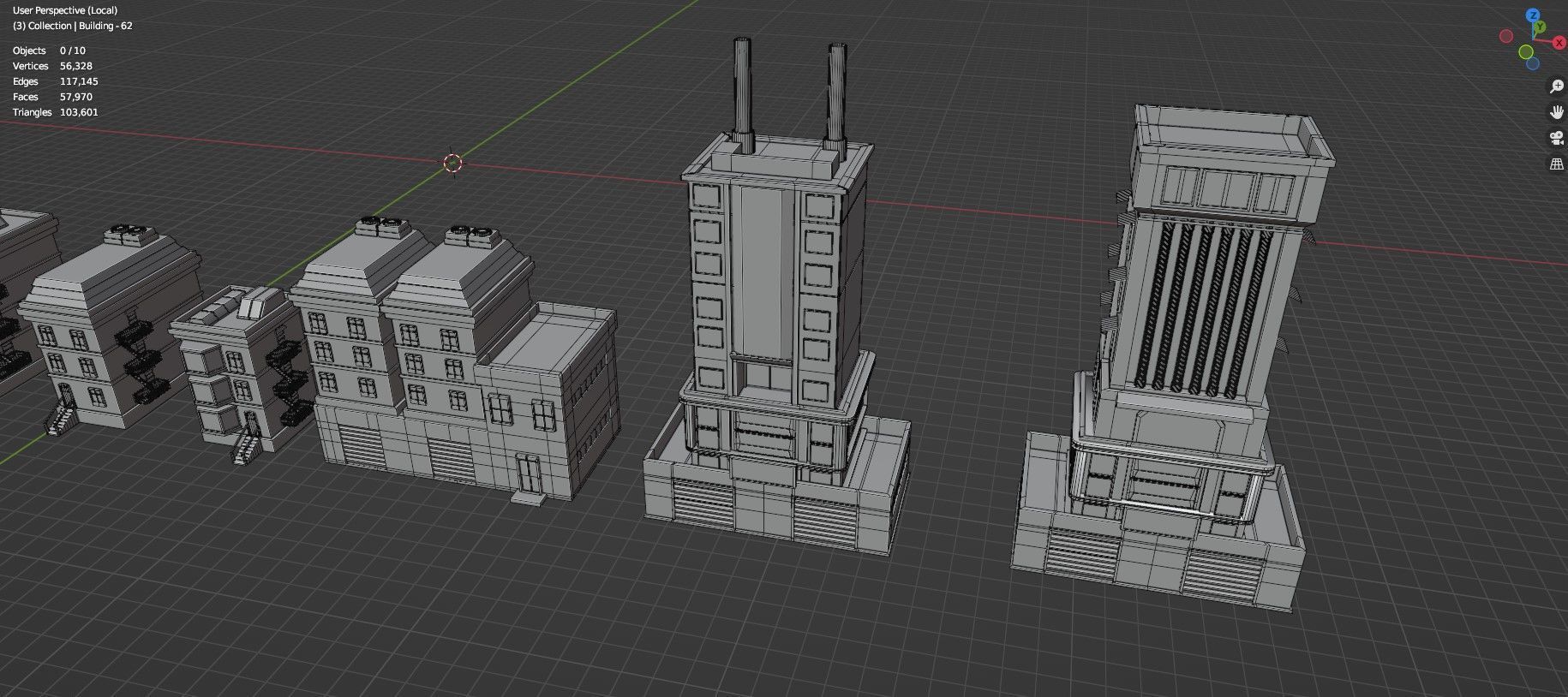Image resolution: width=1568 pixels, height=697 pixels.
Task: Click the Vertices '56,328' value
Action: (x=76, y=66)
